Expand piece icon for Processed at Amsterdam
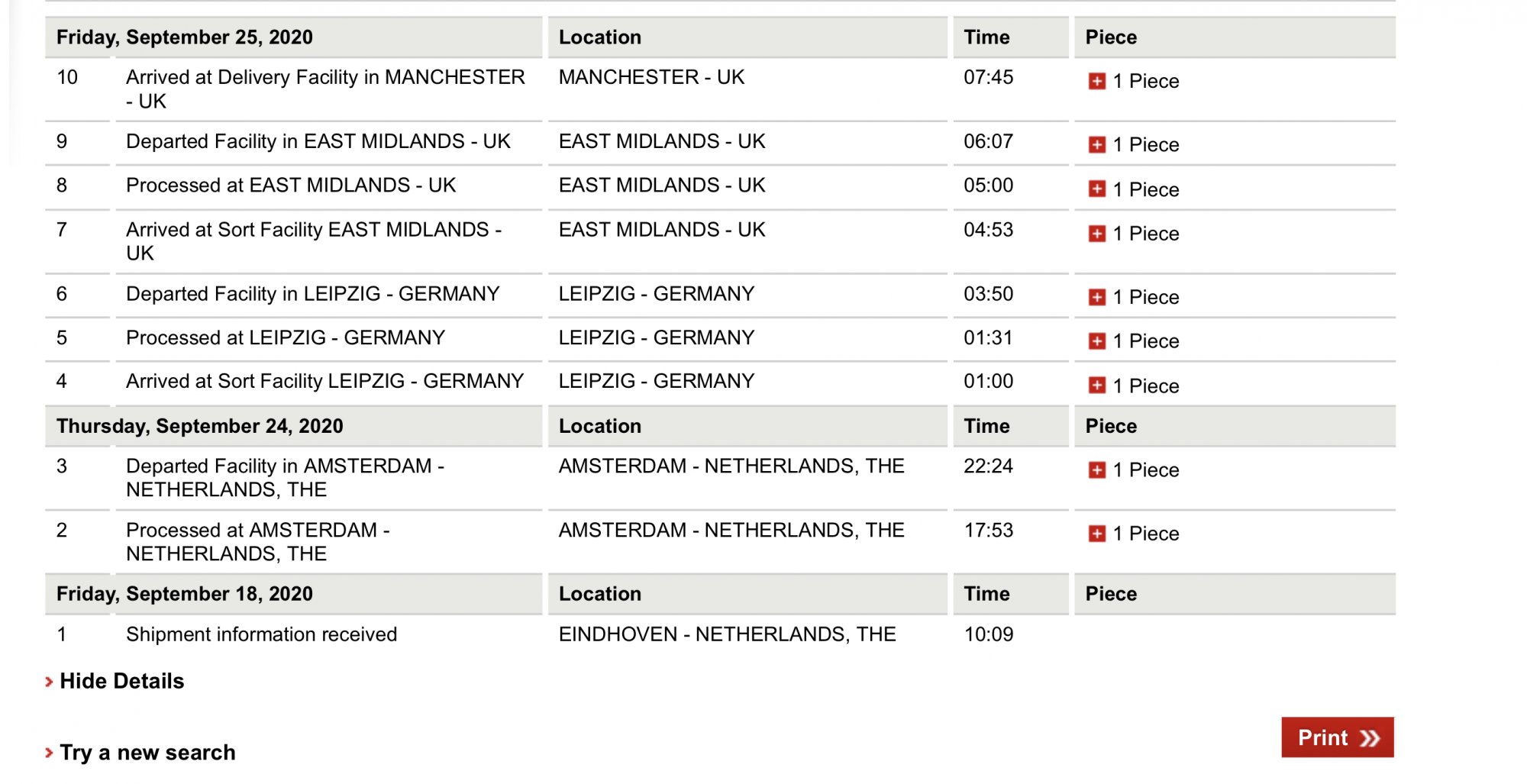The height and width of the screenshot is (784, 1527). click(x=1096, y=534)
